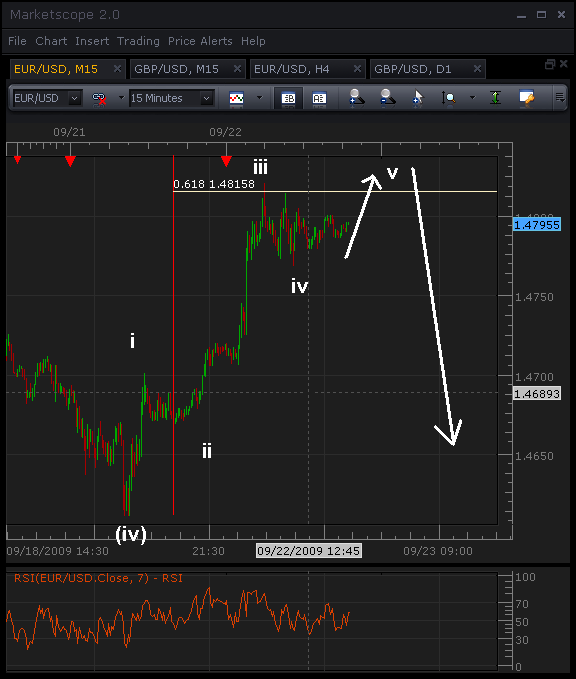
Task: Expand the toolbar overflow options button
Action: click(560, 98)
